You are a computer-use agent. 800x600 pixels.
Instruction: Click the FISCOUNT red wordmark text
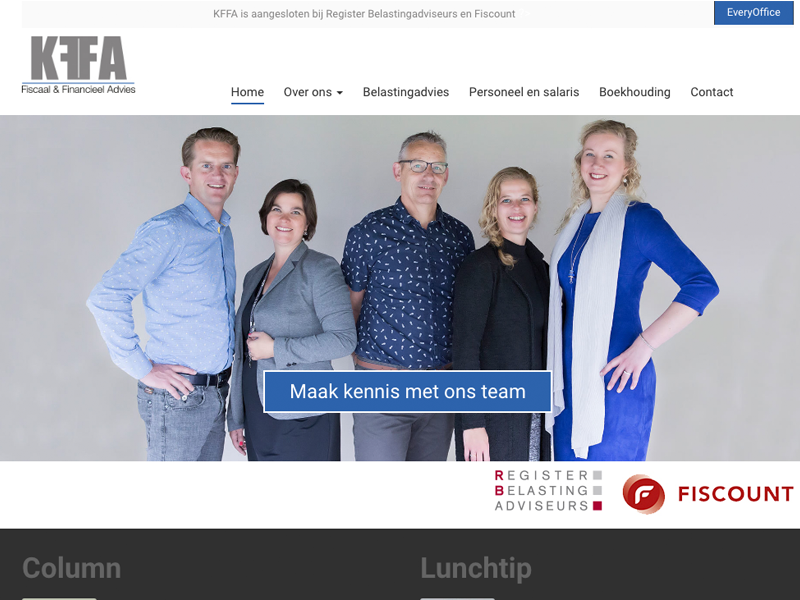coord(735,494)
